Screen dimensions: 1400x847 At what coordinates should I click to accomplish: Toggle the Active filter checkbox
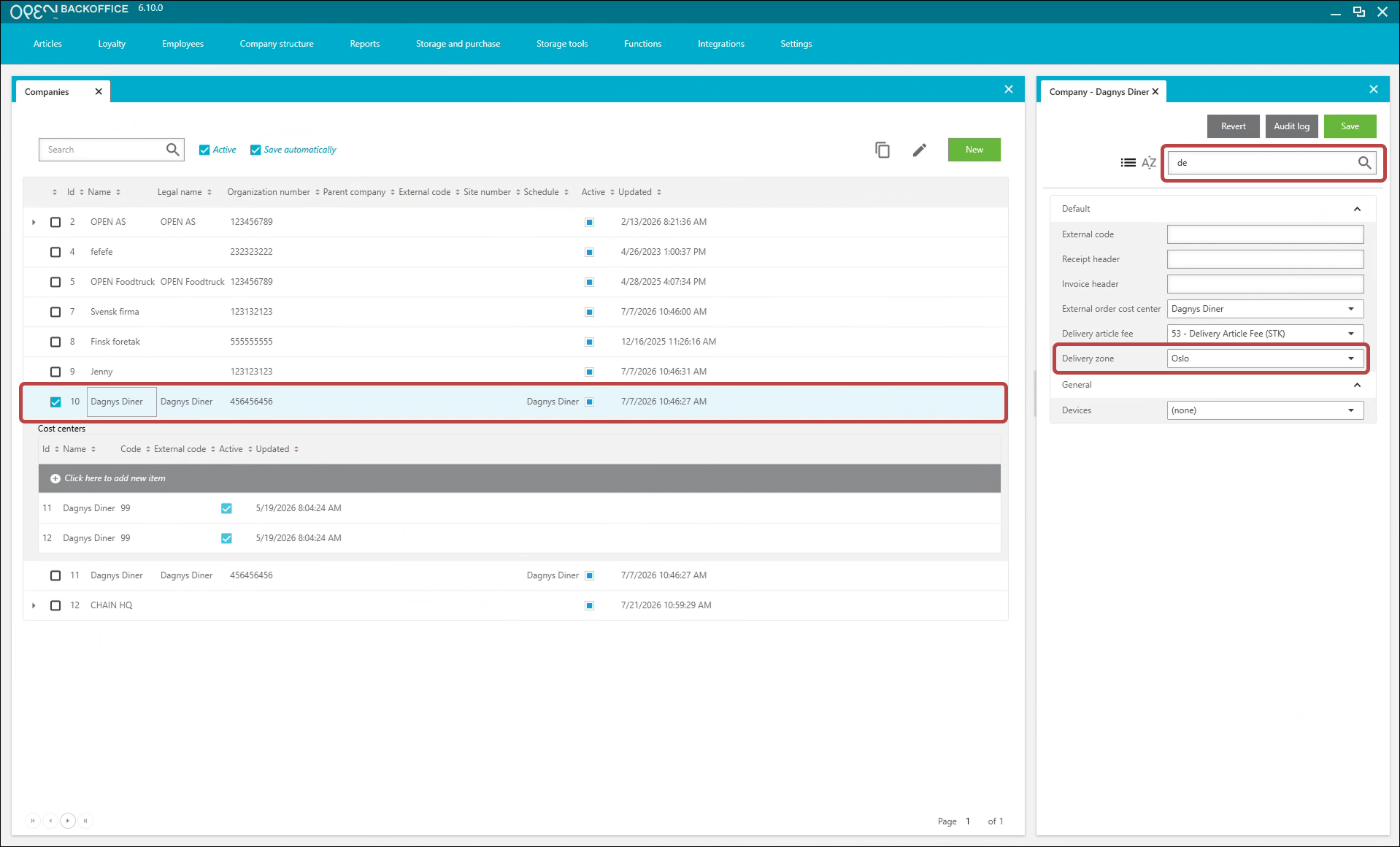[x=204, y=150]
